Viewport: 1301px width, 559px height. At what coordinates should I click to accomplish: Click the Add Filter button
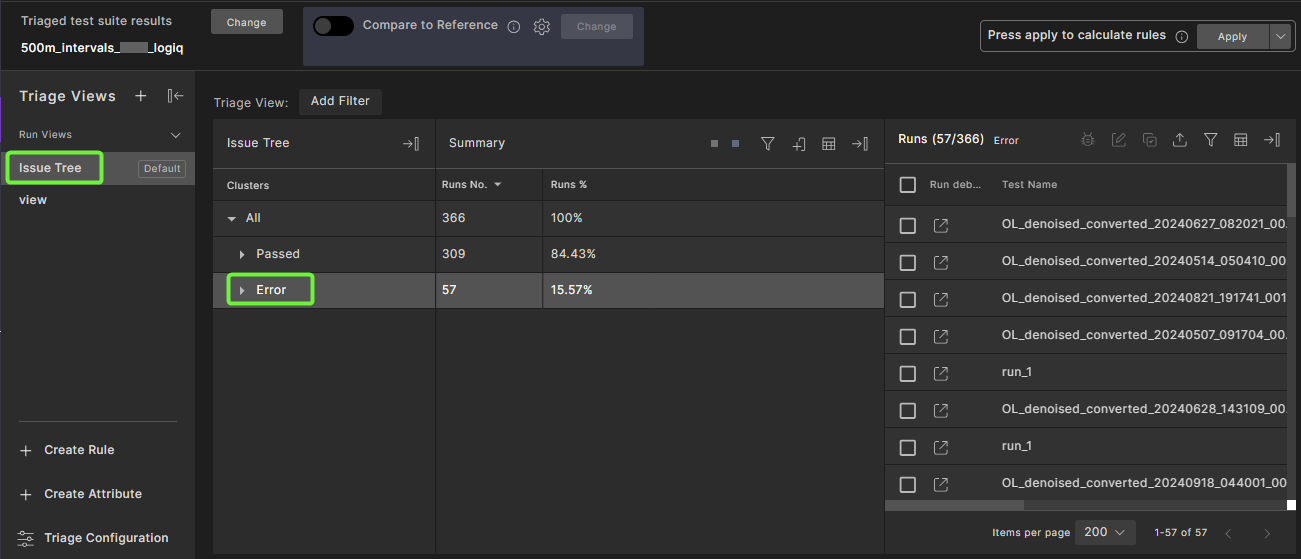340,101
